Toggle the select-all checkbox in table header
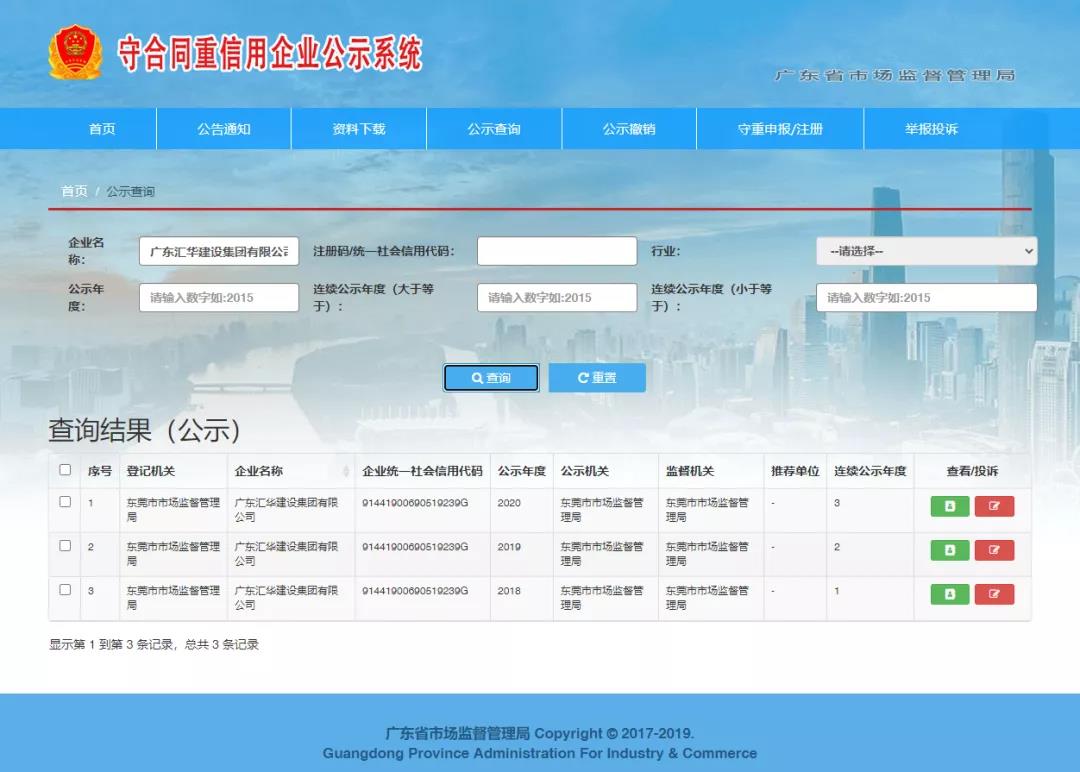 [x=65, y=469]
